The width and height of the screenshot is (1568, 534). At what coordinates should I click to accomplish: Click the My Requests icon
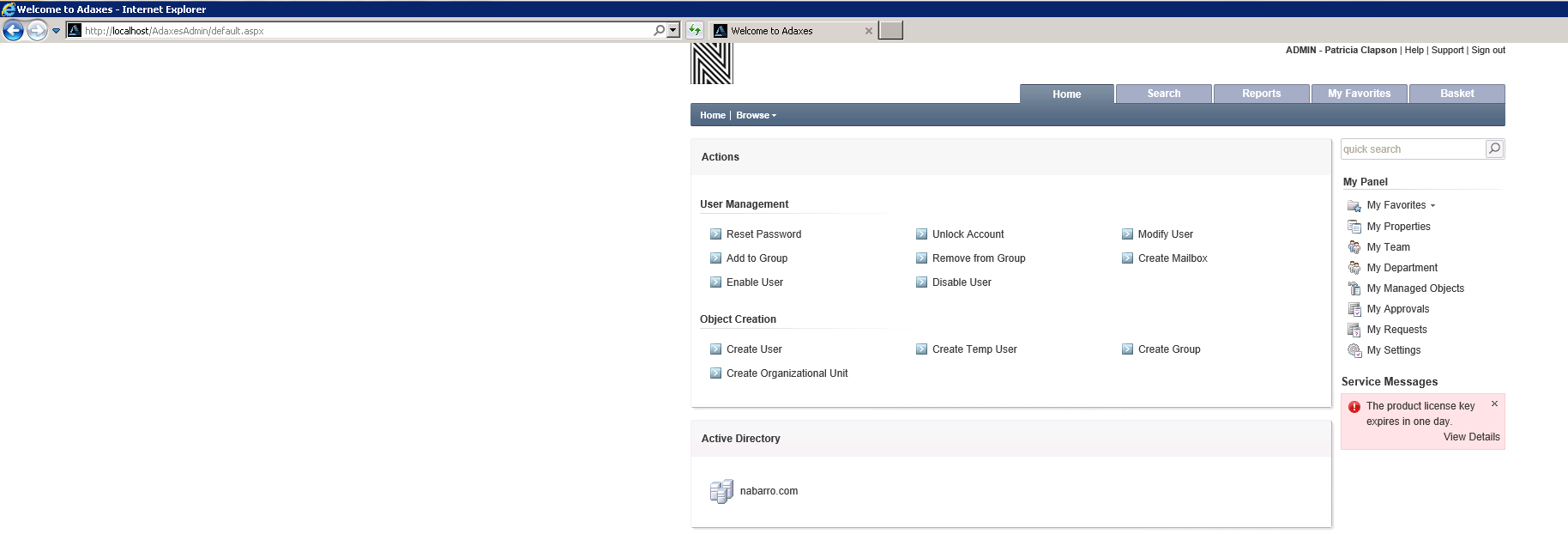(1354, 330)
